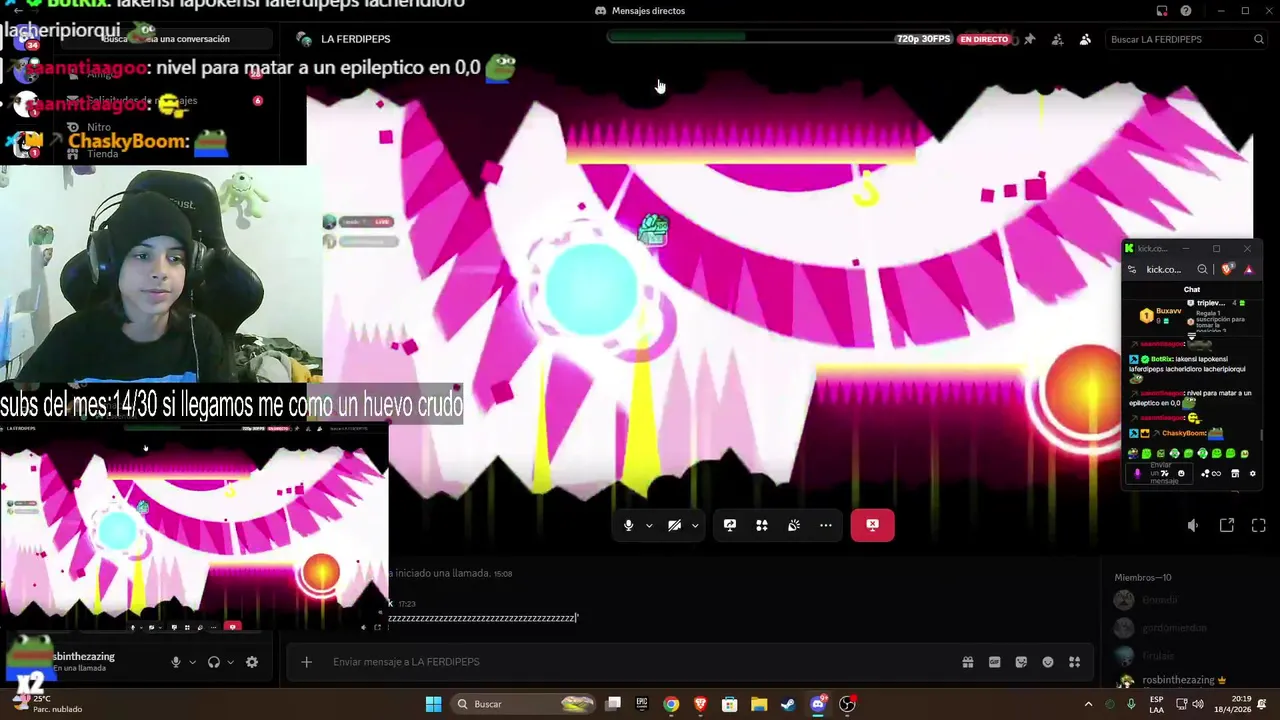Adjust stream volume speaker icon
Screen dimensions: 1280x720
pos(1193,525)
